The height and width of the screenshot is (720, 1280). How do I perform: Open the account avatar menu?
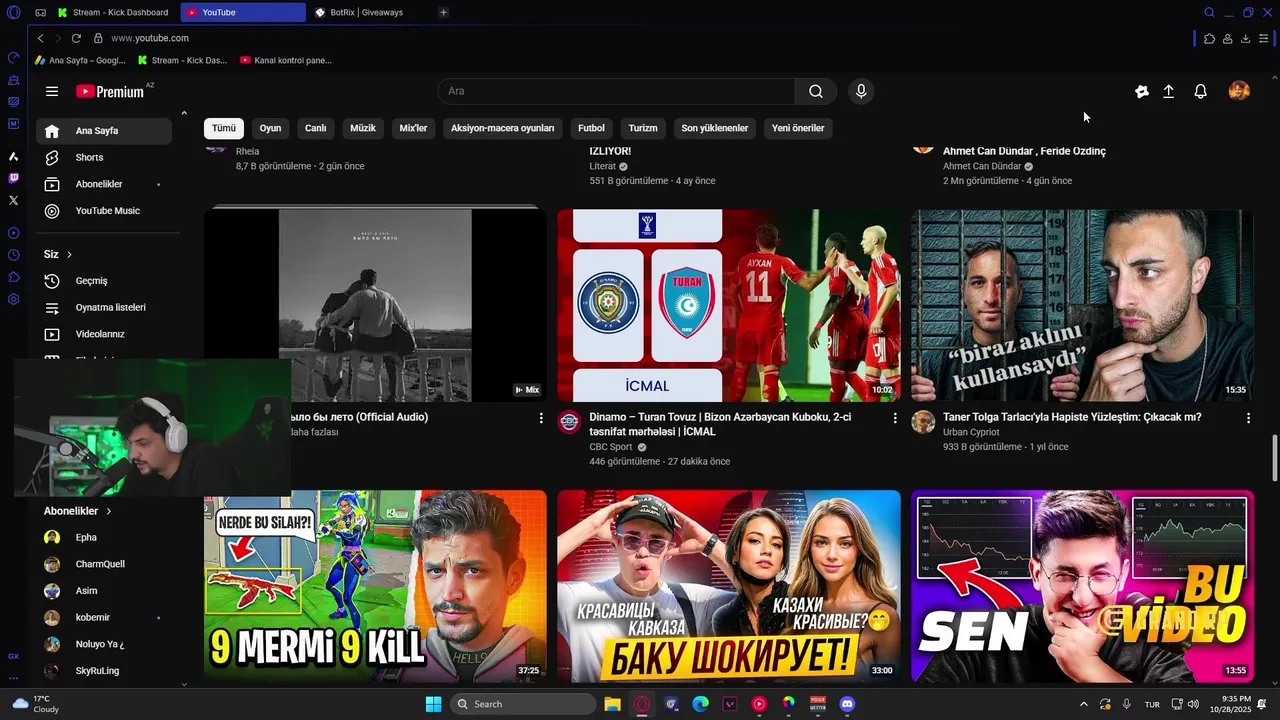(x=1239, y=91)
